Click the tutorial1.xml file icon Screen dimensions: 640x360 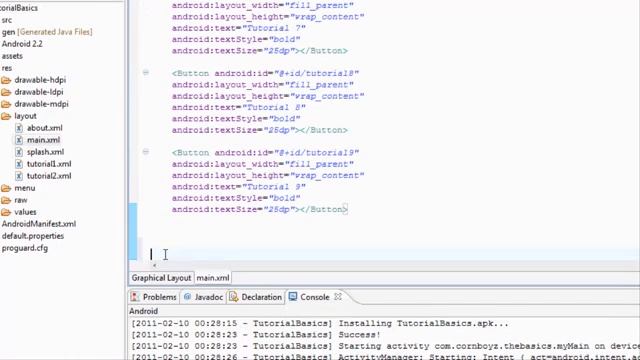coord(19,164)
